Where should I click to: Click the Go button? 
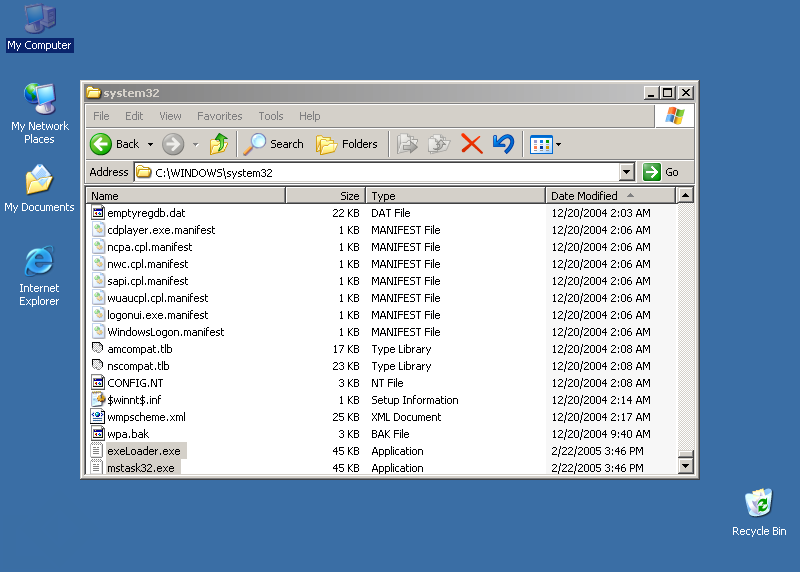[661, 172]
